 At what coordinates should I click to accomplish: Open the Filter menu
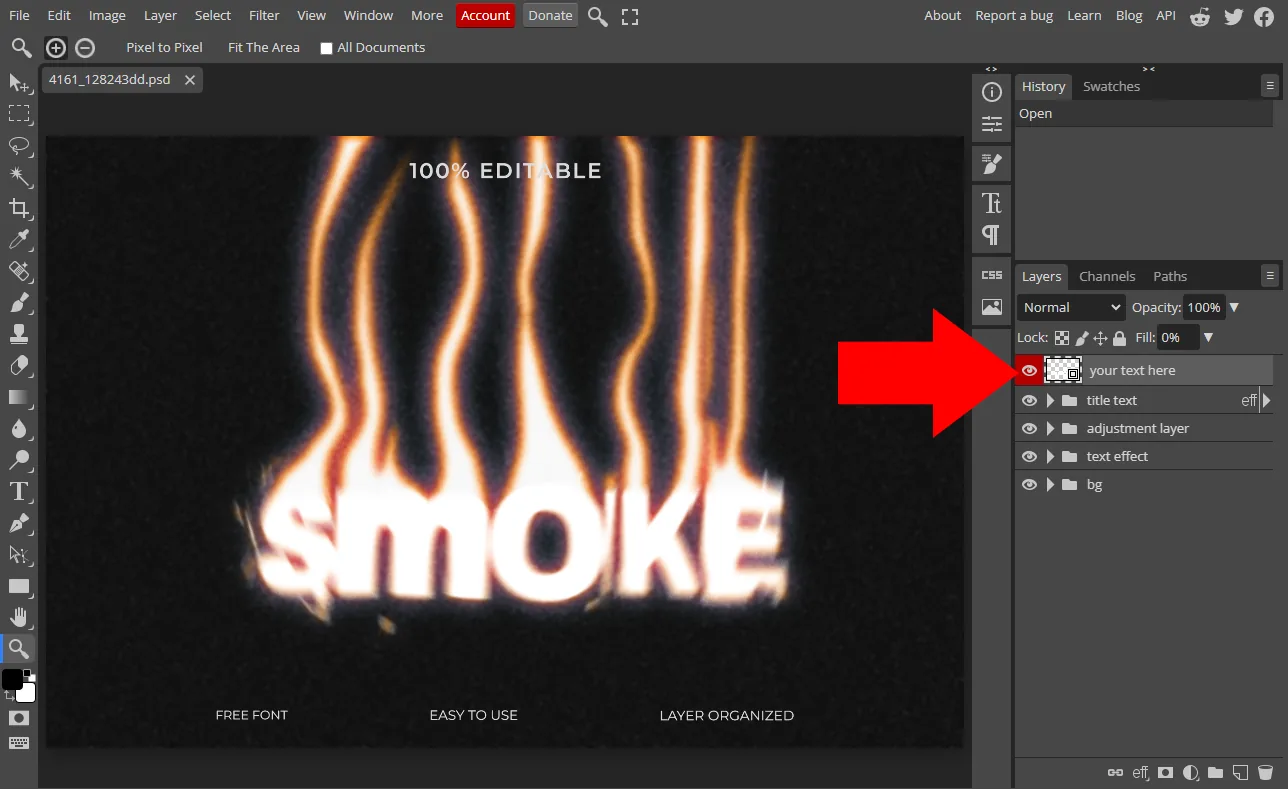pos(264,15)
